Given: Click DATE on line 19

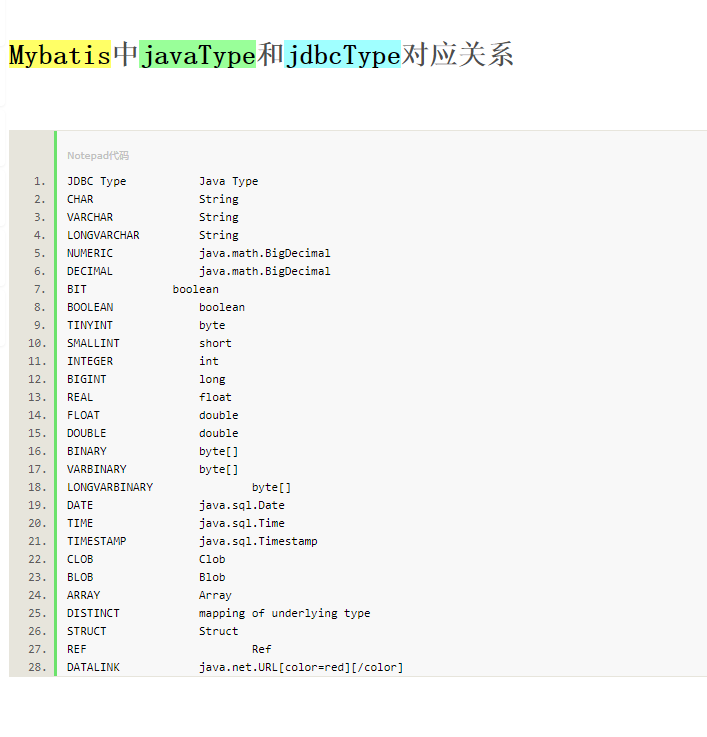Looking at the screenshot, I should 80,505.
